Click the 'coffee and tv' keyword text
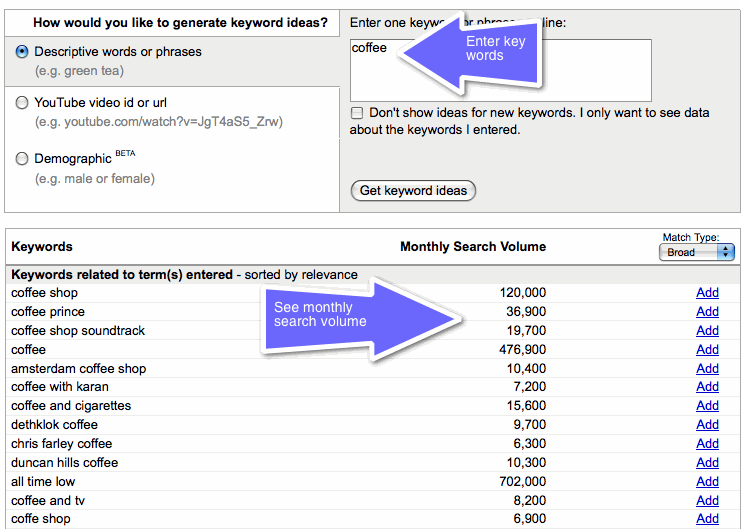Screen dimensions: 741x529 [48, 500]
